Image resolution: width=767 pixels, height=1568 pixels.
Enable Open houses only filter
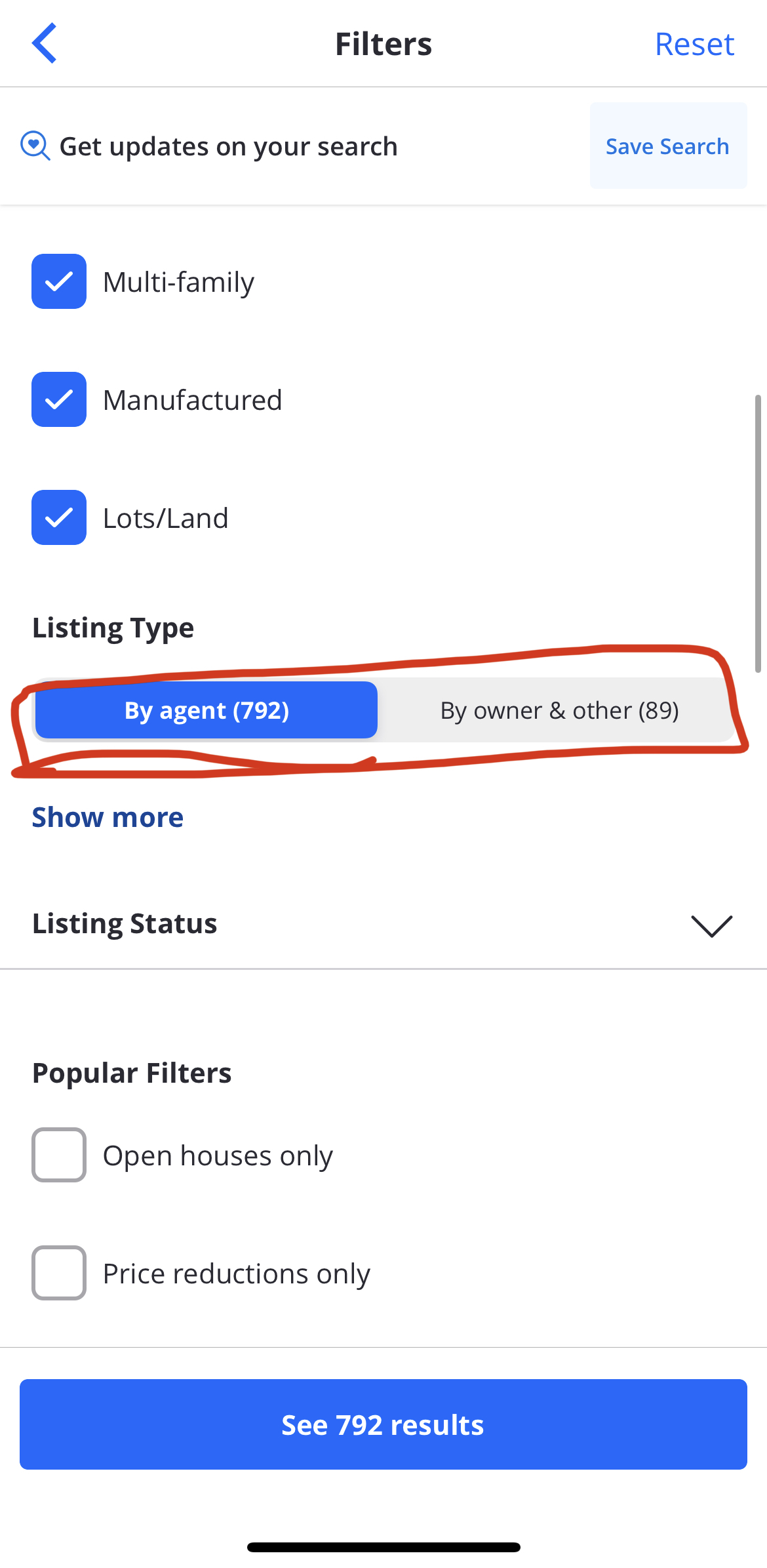click(x=59, y=1155)
